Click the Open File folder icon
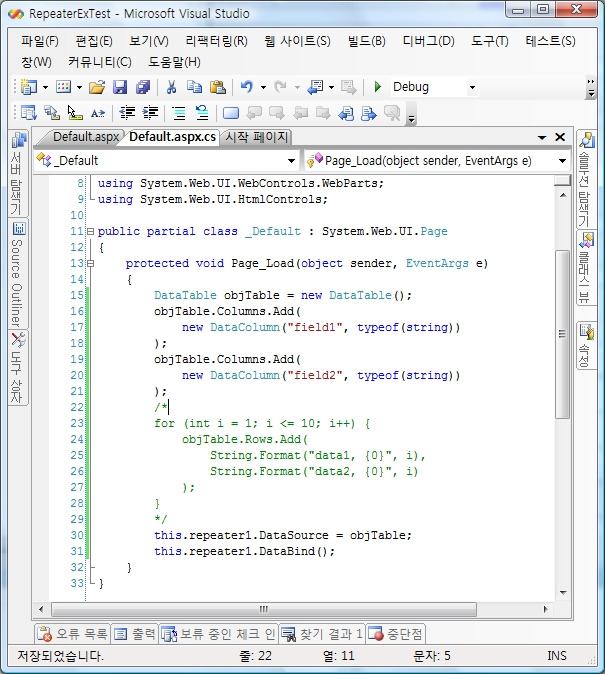The image size is (605, 674). pos(97,87)
